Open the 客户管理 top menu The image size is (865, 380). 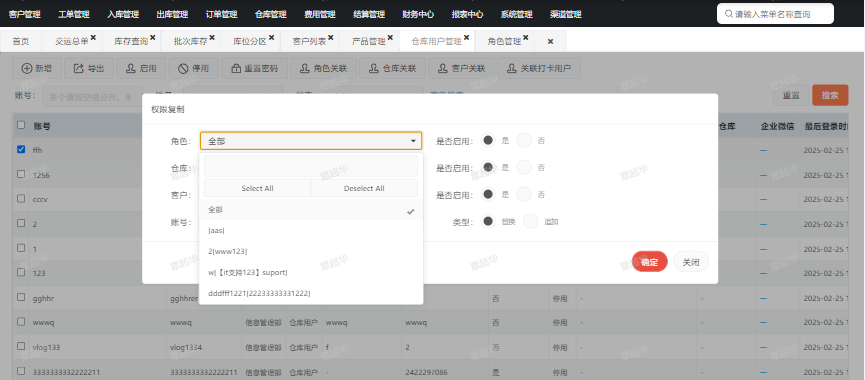click(25, 14)
